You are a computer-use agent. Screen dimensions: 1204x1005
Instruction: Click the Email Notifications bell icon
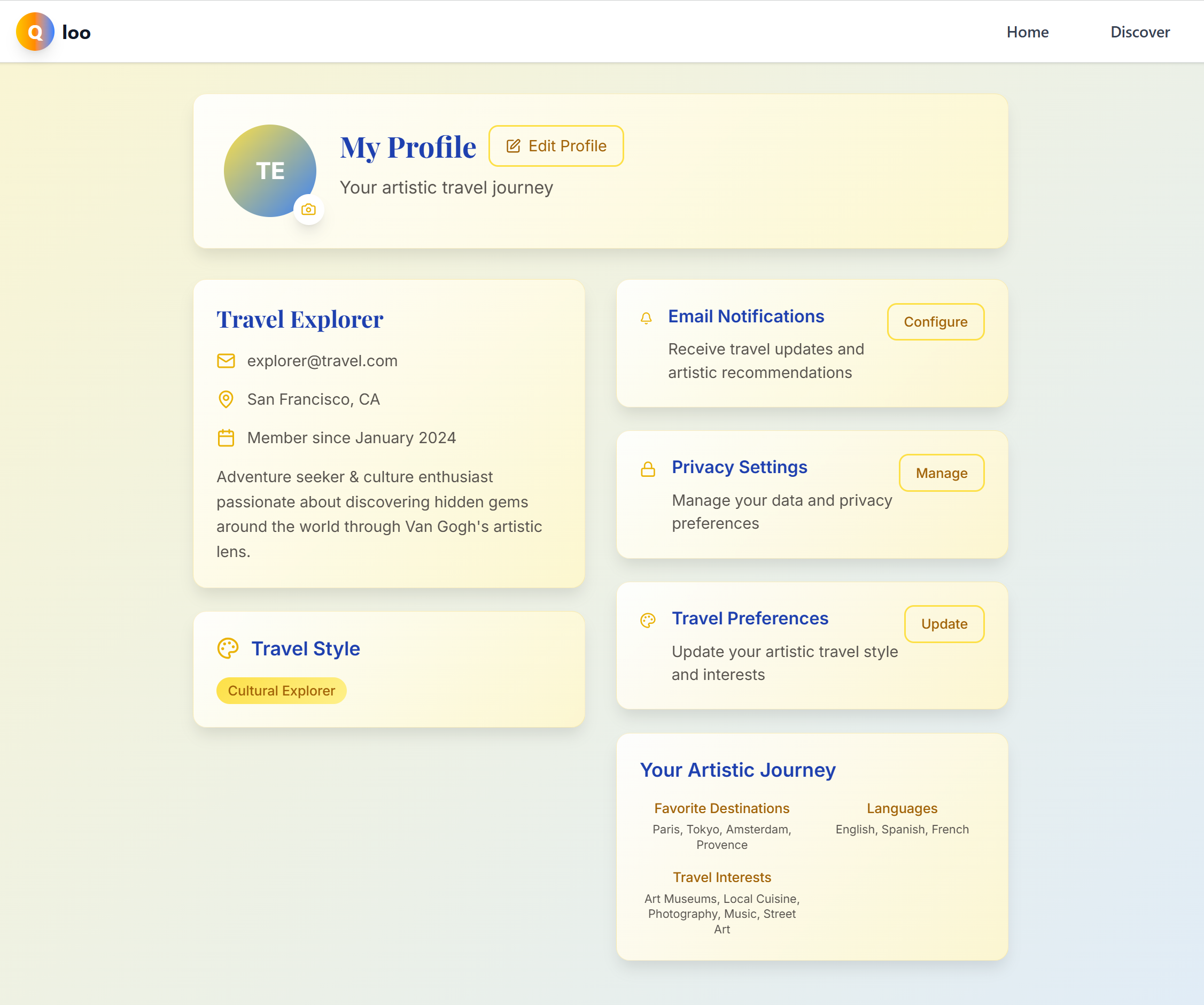pos(646,319)
